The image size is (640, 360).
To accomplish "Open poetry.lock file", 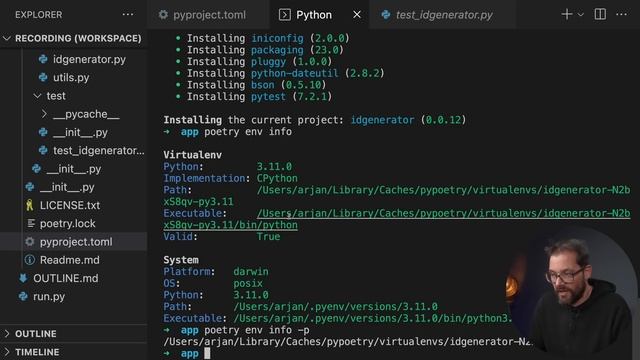I will tap(67, 224).
